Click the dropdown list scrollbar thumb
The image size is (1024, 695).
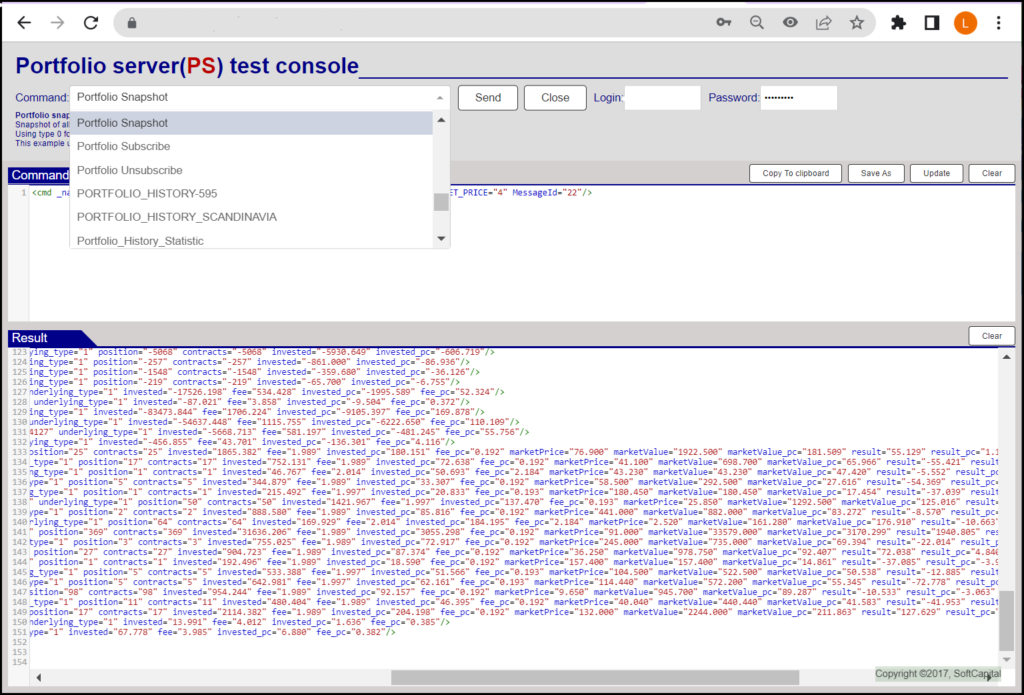coord(441,202)
